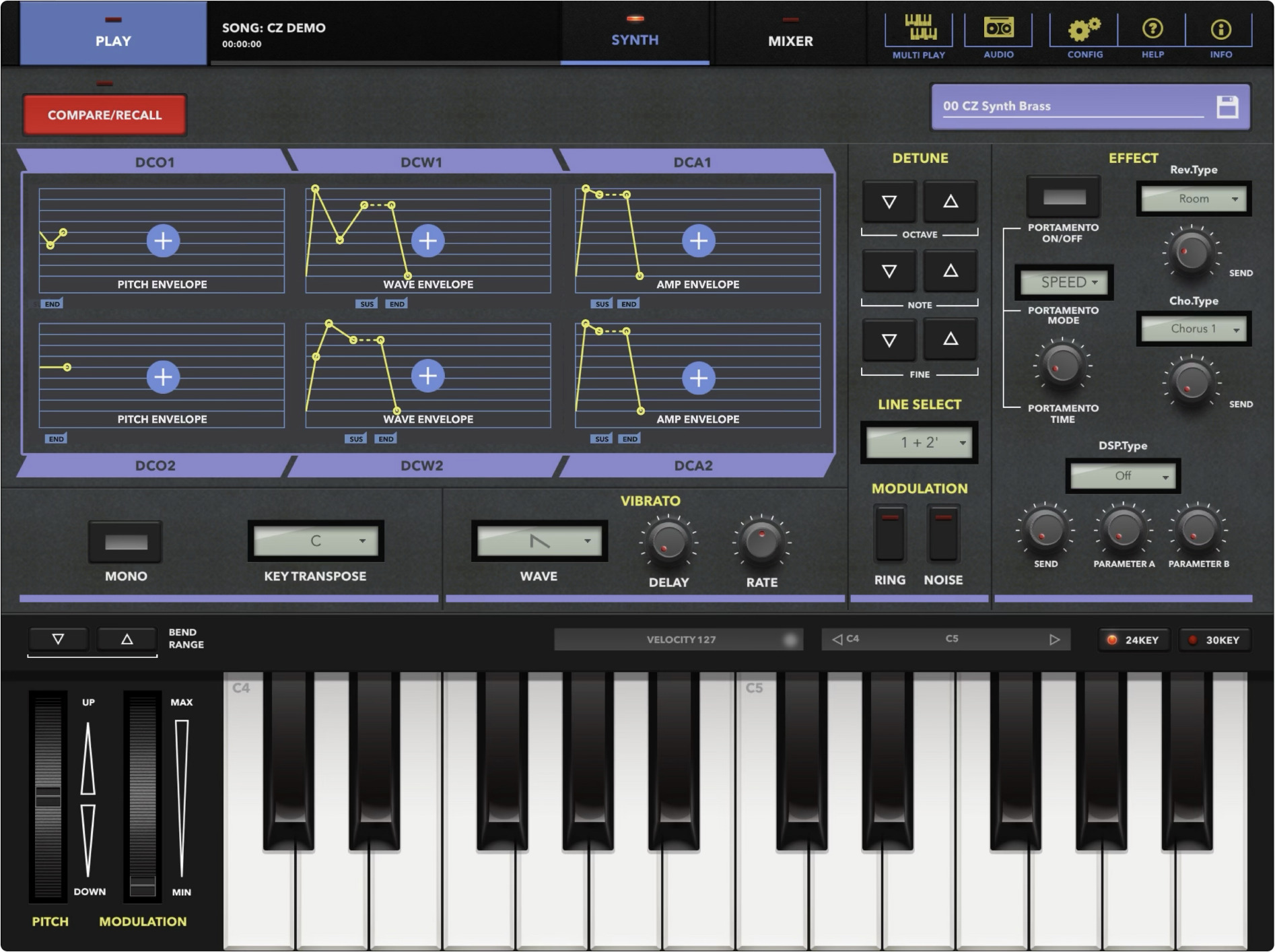Save preset with the floppy disk icon
The image size is (1275, 952).
1227,106
